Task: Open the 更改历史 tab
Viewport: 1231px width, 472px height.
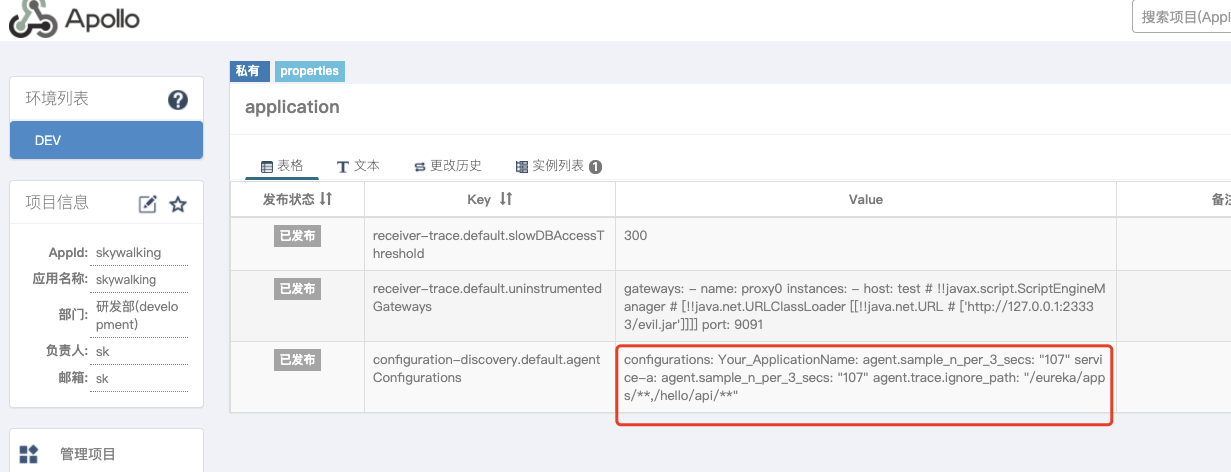Action: tap(448, 166)
